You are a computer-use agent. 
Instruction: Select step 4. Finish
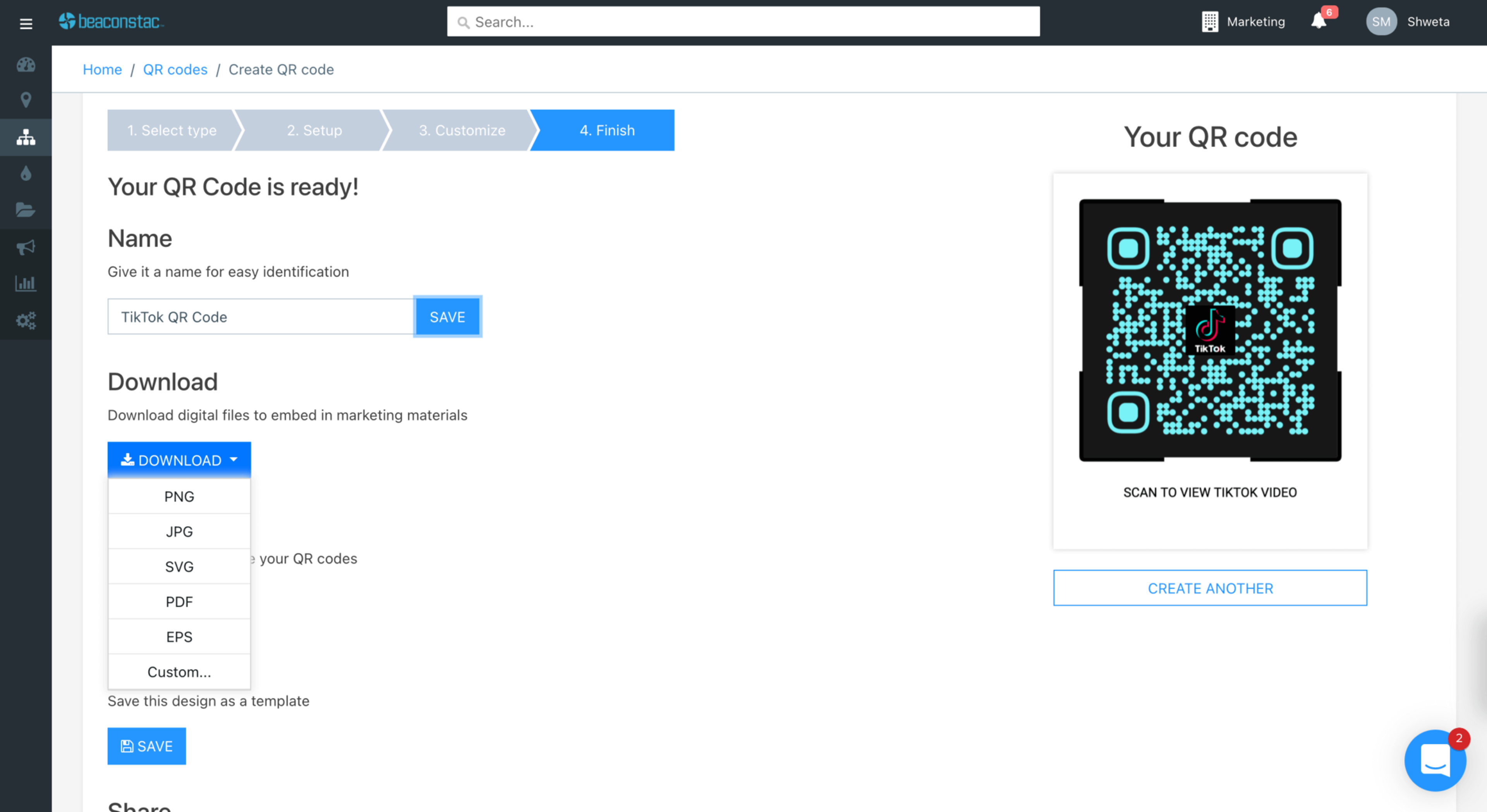pos(607,130)
